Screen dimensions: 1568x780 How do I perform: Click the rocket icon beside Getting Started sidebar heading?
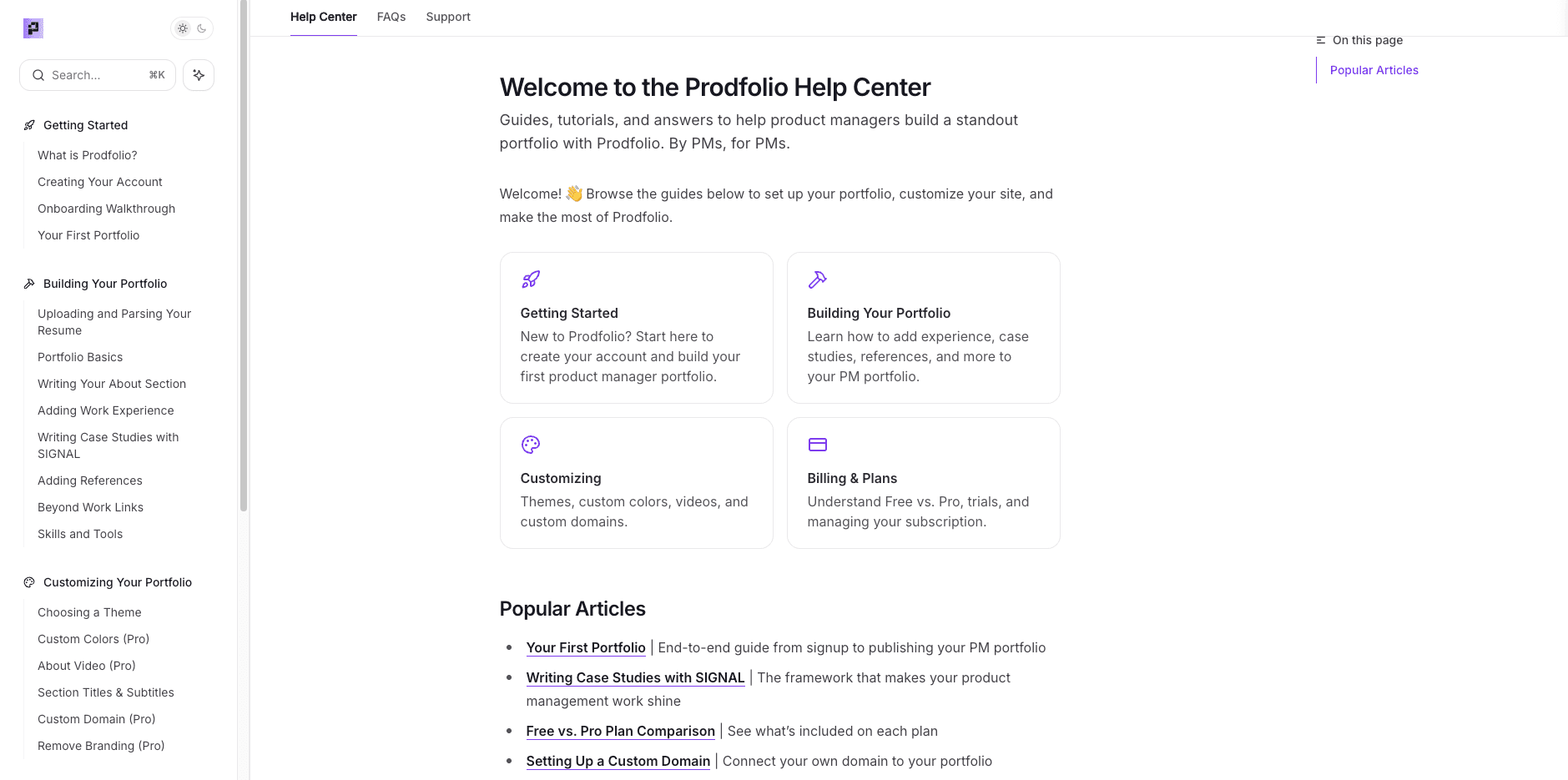tap(29, 125)
